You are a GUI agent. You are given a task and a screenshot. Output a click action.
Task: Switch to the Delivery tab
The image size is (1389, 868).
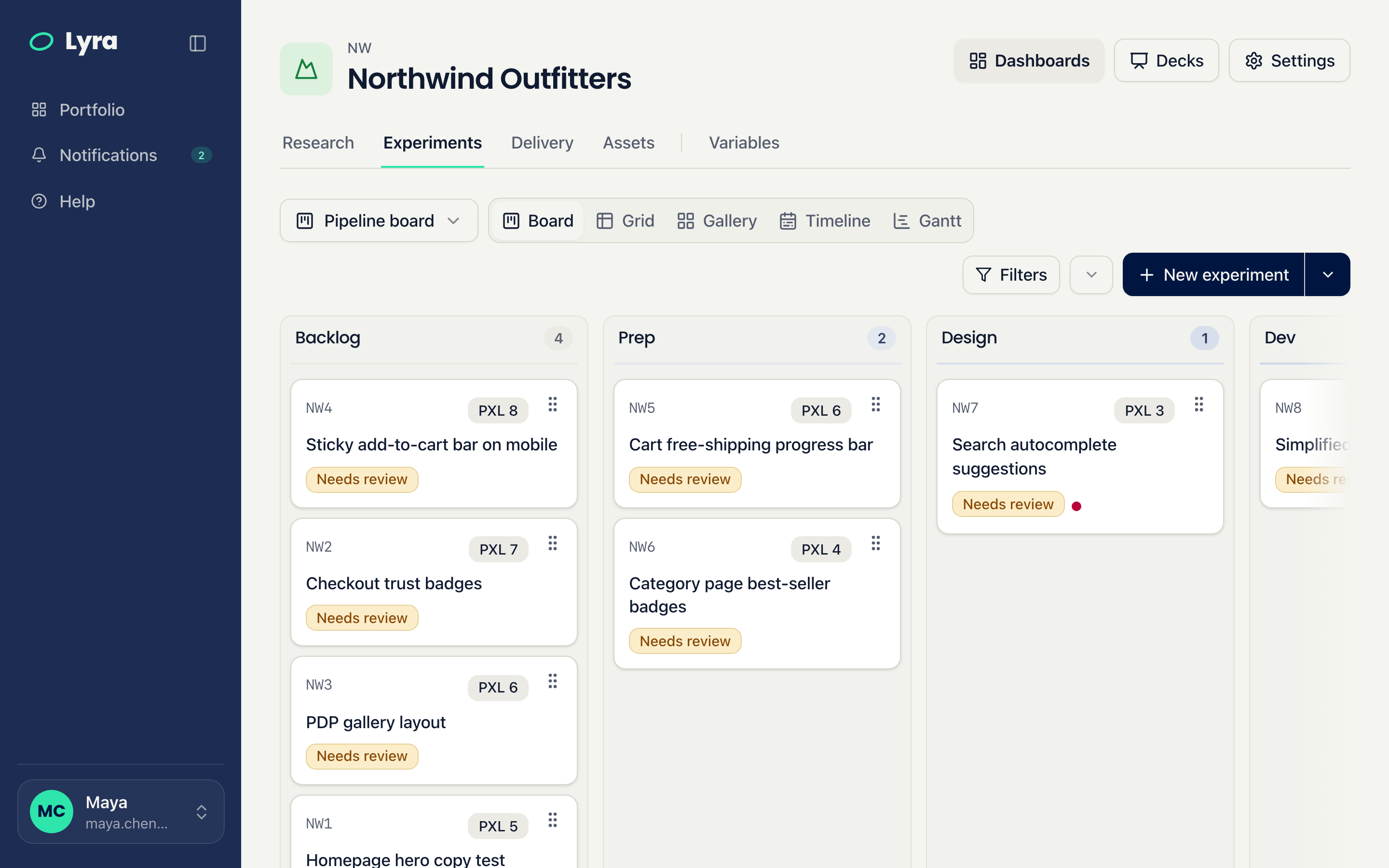tap(542, 142)
